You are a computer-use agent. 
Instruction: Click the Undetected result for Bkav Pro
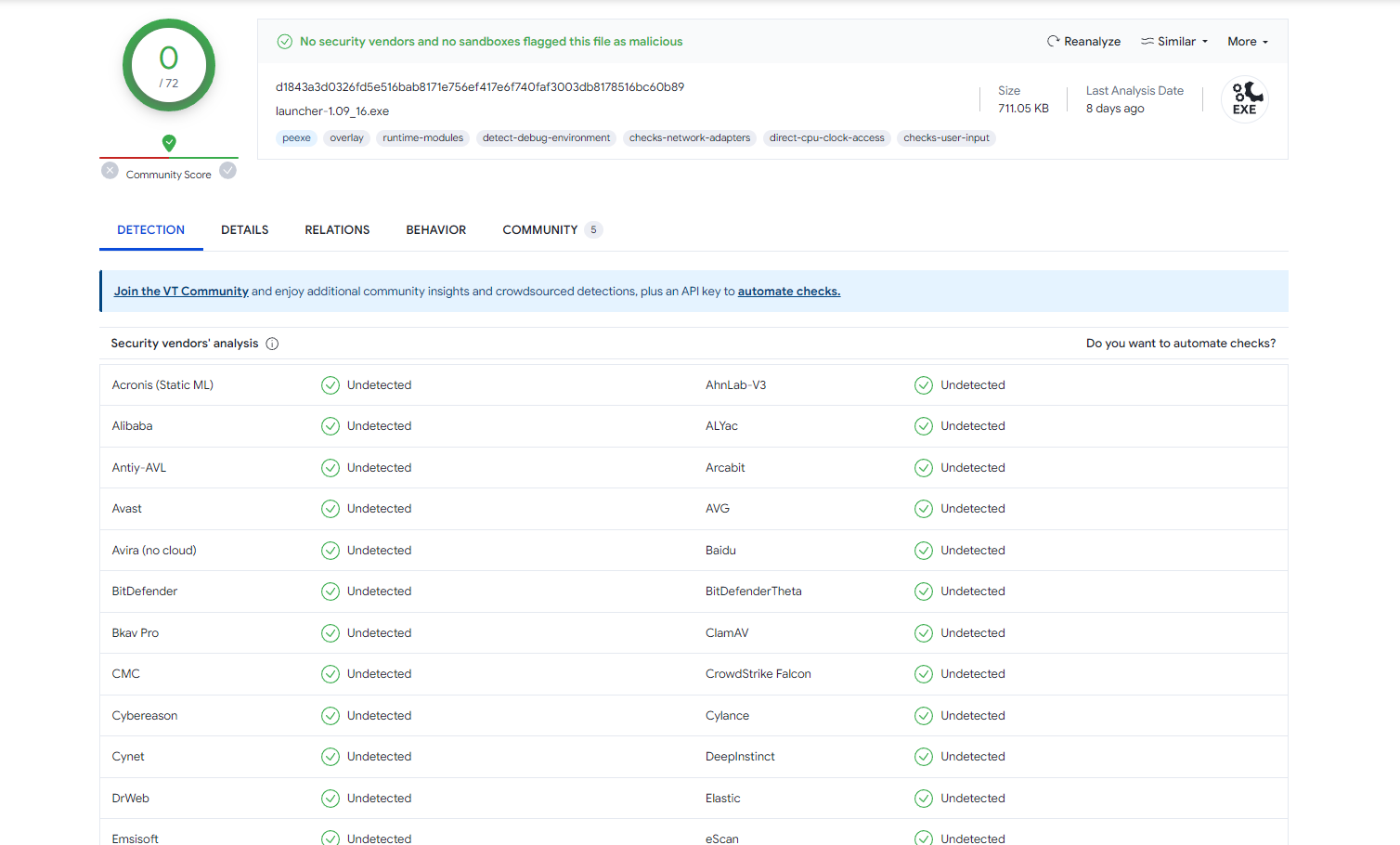[x=380, y=633]
